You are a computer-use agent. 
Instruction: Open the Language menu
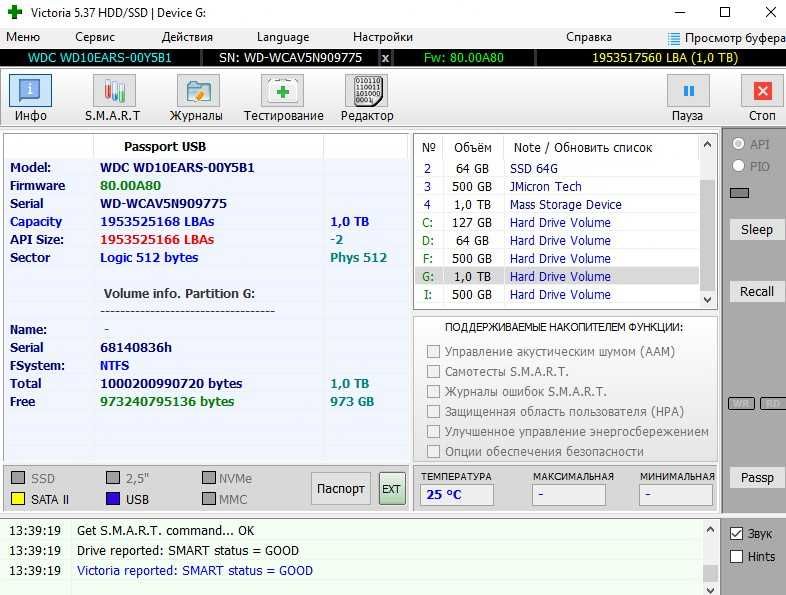coord(283,37)
